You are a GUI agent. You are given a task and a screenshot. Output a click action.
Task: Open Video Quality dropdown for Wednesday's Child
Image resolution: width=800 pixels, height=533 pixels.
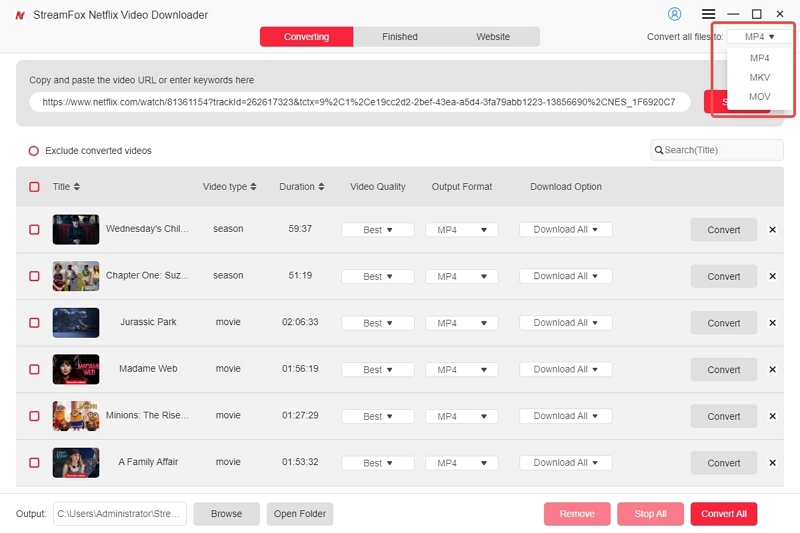click(378, 230)
